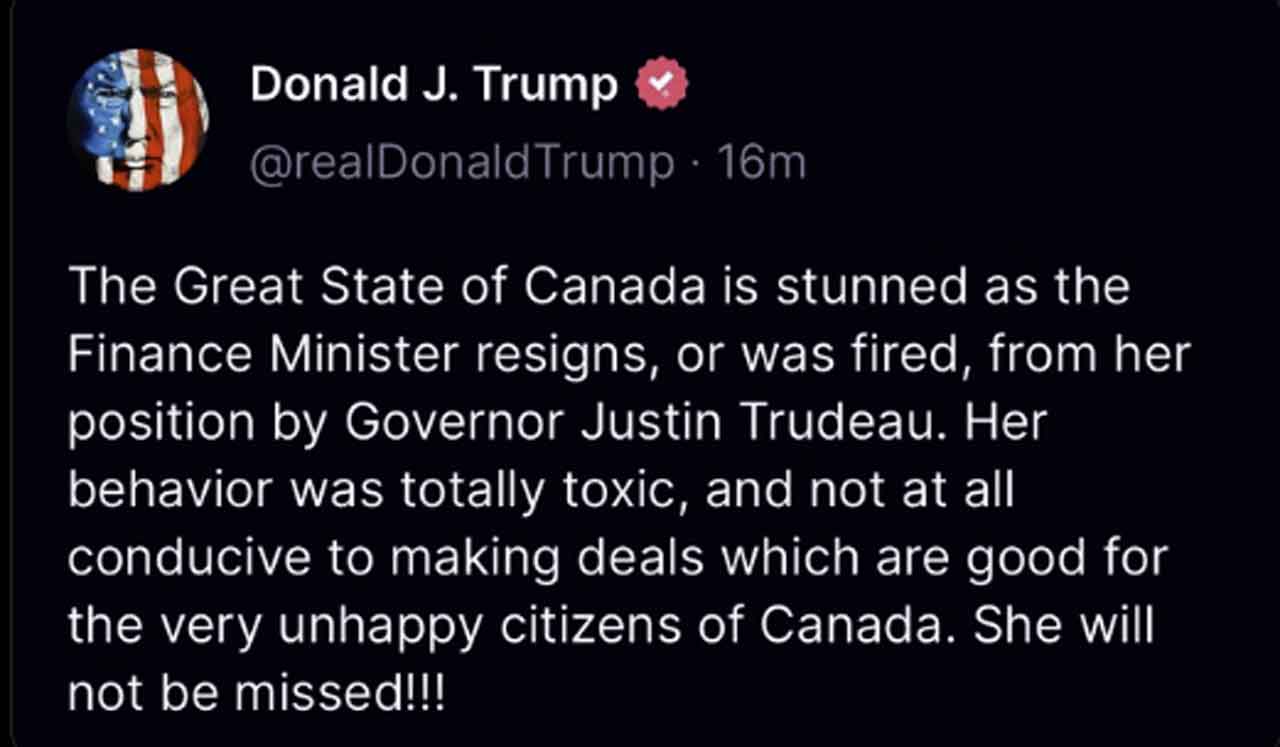Click the 16m post timestamp
1280x747 pixels.
coord(767,163)
